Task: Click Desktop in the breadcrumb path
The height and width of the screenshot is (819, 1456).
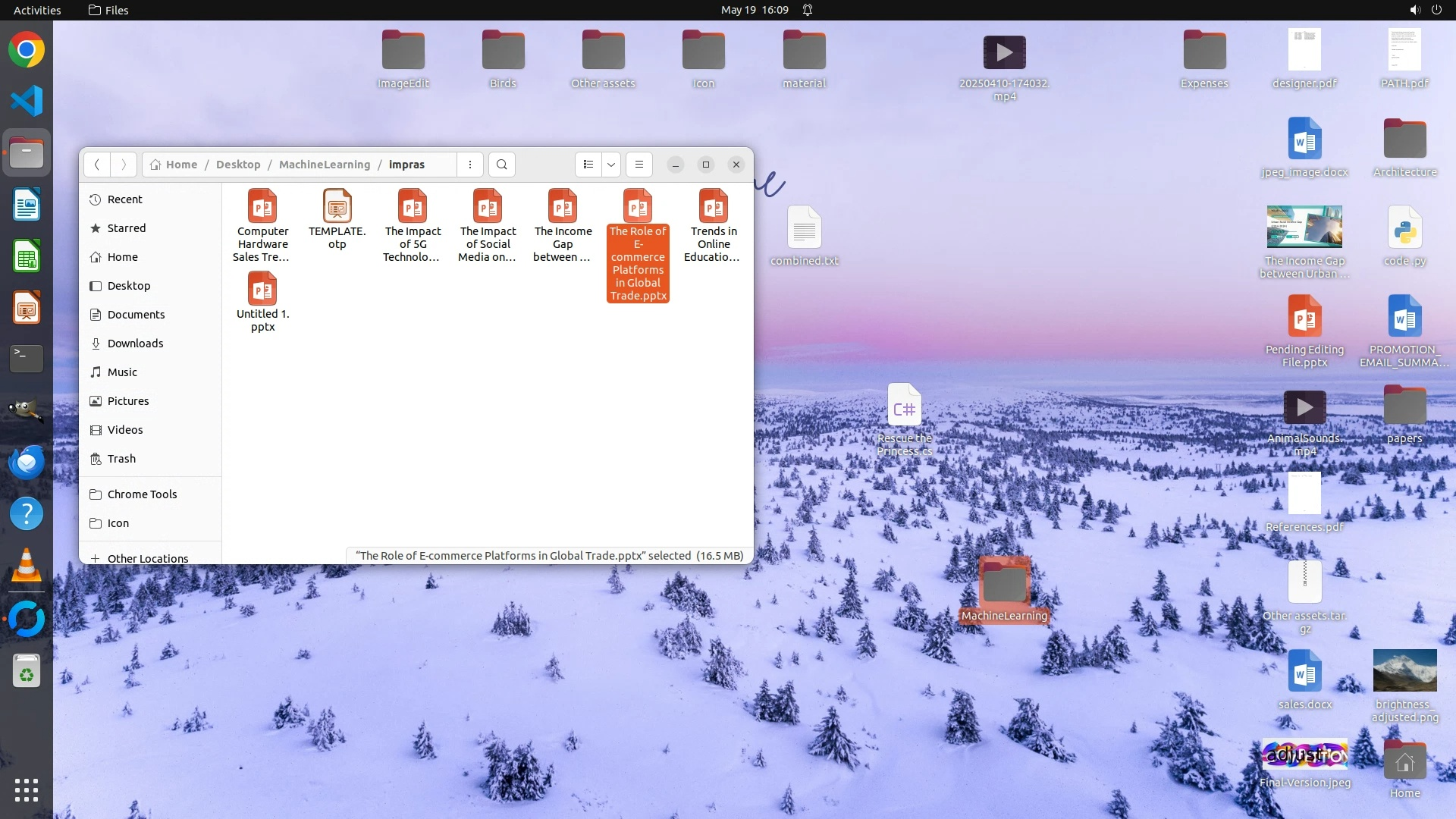Action: tap(238, 165)
